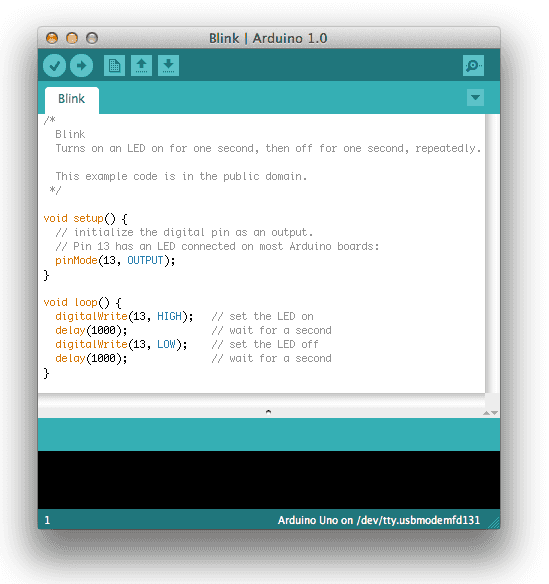Open the Serial Monitor
This screenshot has width=549, height=584.
pyautogui.click(x=473, y=66)
